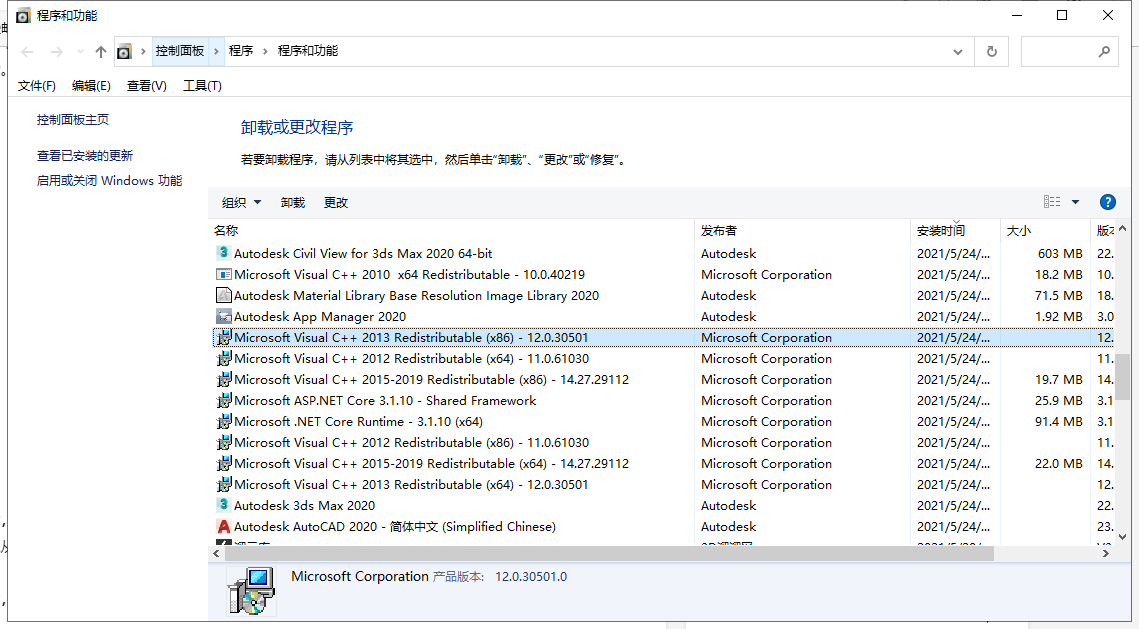Open the 编辑(E) menu
Viewport: 1139px width, 629px height.
[91, 86]
